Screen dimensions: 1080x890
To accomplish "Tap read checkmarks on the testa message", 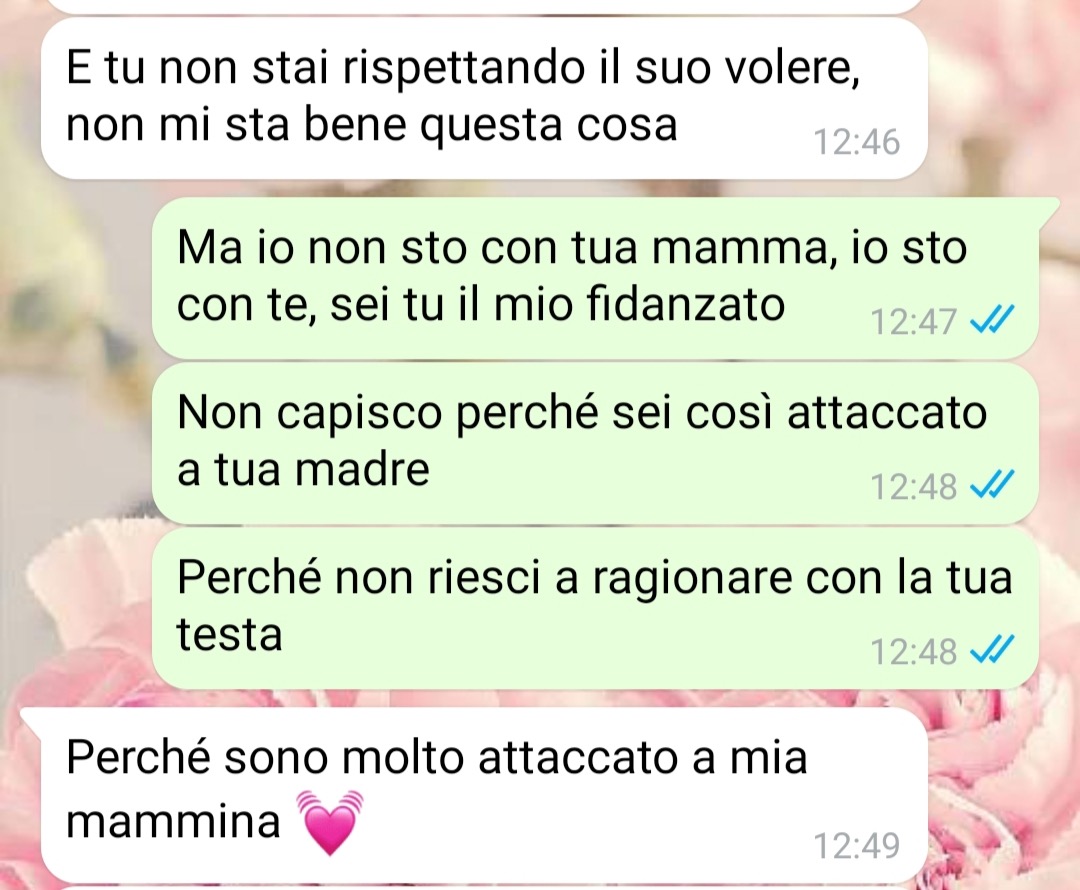I will pos(991,650).
